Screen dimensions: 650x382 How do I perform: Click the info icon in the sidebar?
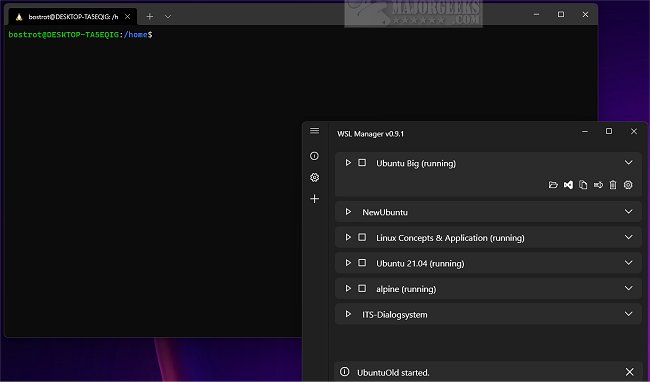pos(315,156)
